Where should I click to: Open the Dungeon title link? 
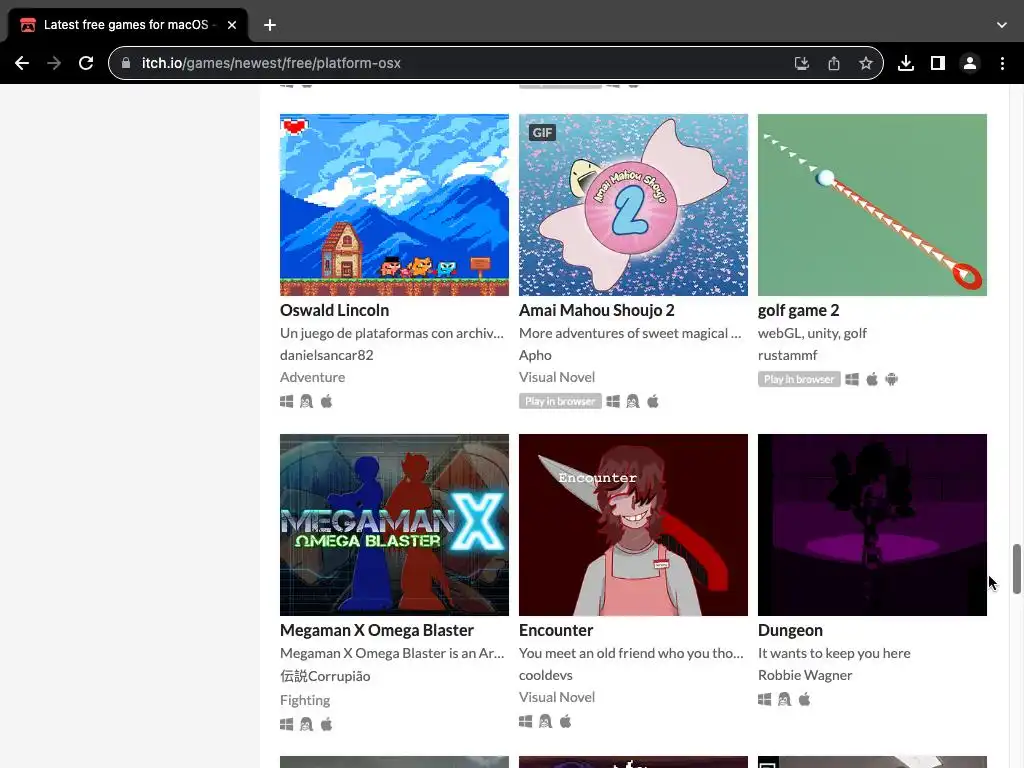point(790,630)
